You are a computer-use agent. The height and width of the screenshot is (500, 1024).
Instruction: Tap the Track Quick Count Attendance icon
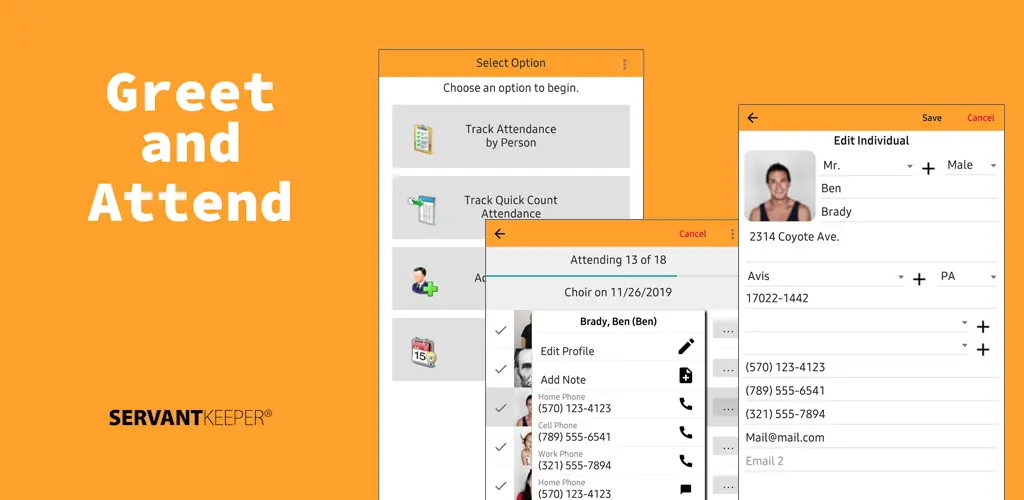423,210
